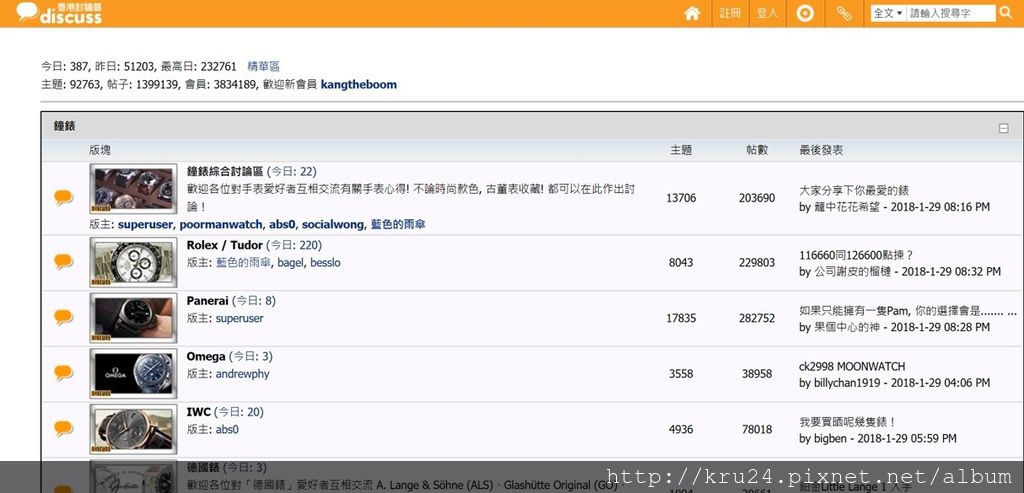The width and height of the screenshot is (1024, 493).
Task: Click Rolex / Tudor topic count 8043
Action: point(681,262)
